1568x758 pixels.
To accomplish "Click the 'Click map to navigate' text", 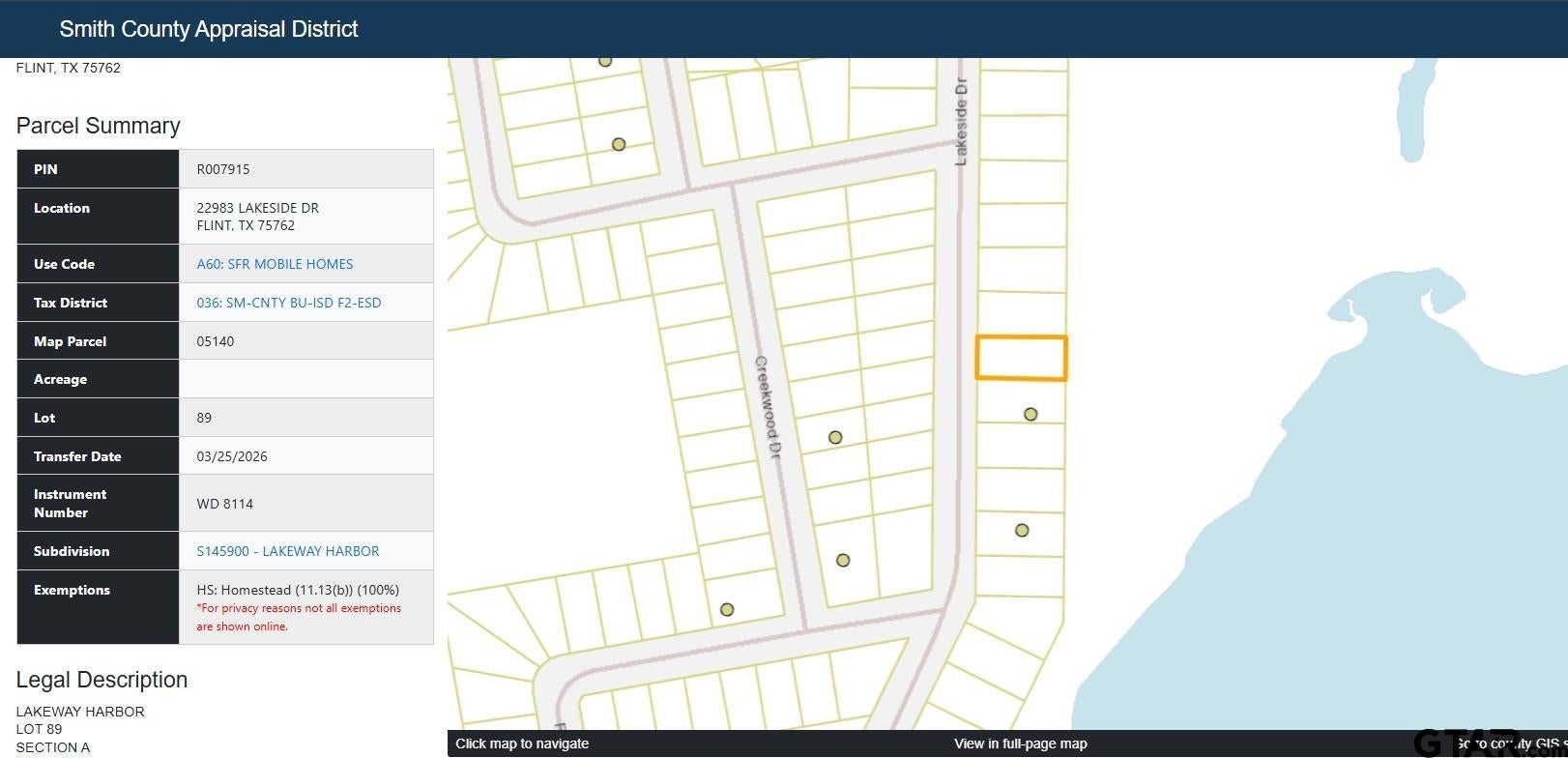I will (522, 743).
